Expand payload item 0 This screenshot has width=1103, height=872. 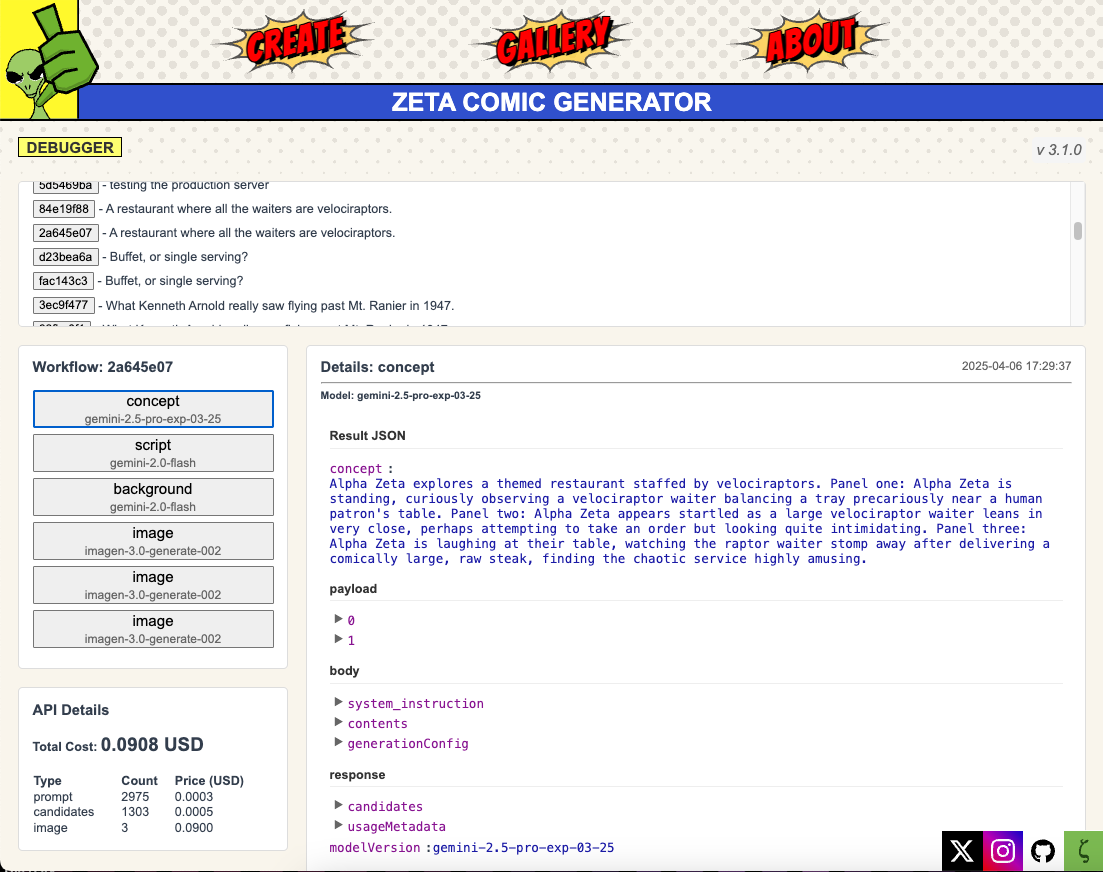[338, 620]
